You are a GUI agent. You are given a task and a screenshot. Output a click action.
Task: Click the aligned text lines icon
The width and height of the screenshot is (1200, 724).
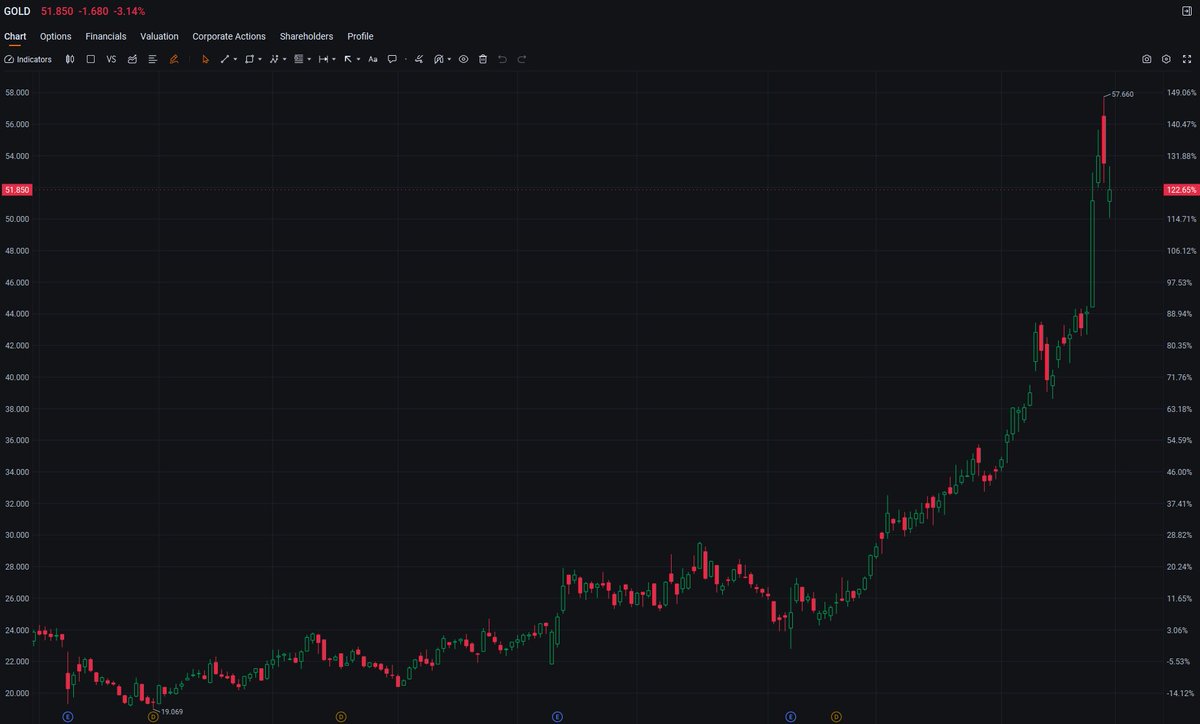tap(153, 59)
